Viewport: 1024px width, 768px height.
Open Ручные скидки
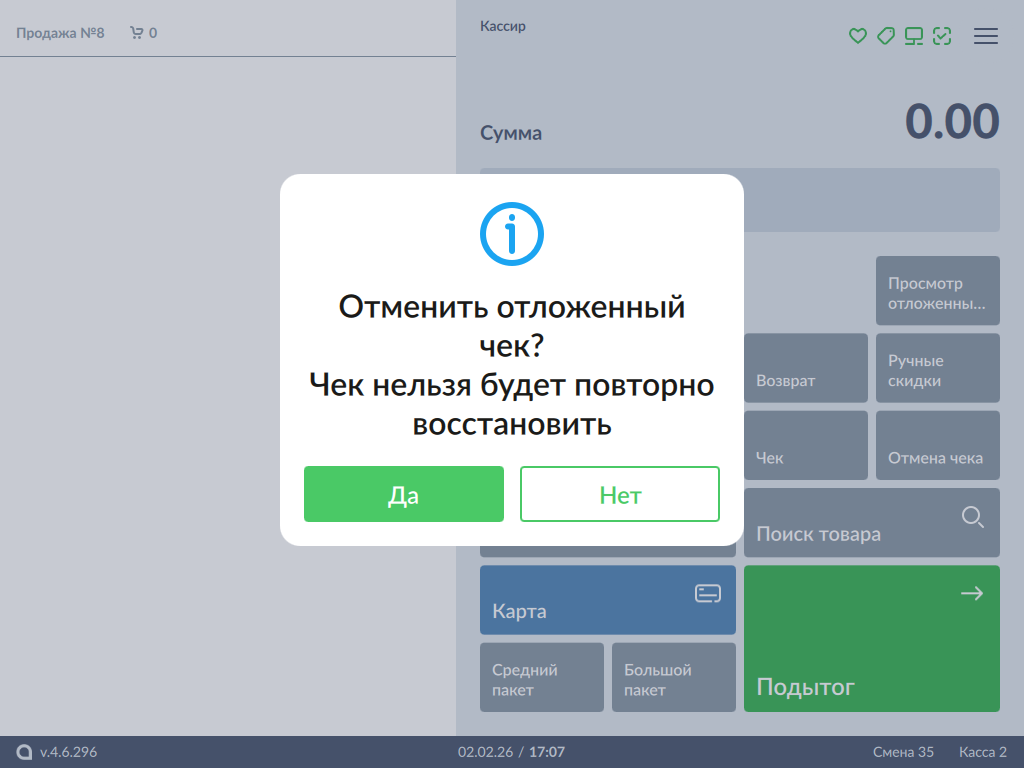point(937,368)
